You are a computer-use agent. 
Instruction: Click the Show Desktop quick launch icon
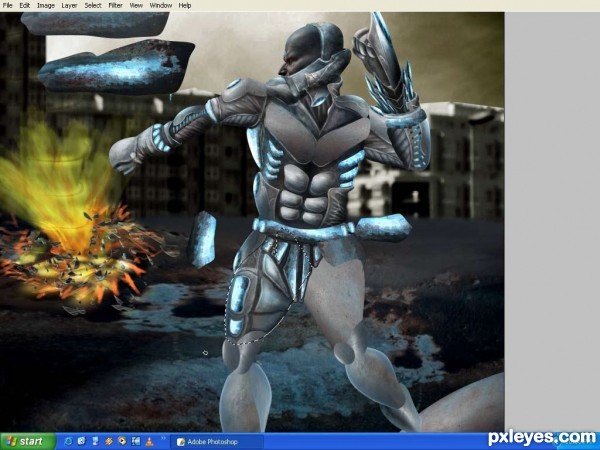pos(82,441)
